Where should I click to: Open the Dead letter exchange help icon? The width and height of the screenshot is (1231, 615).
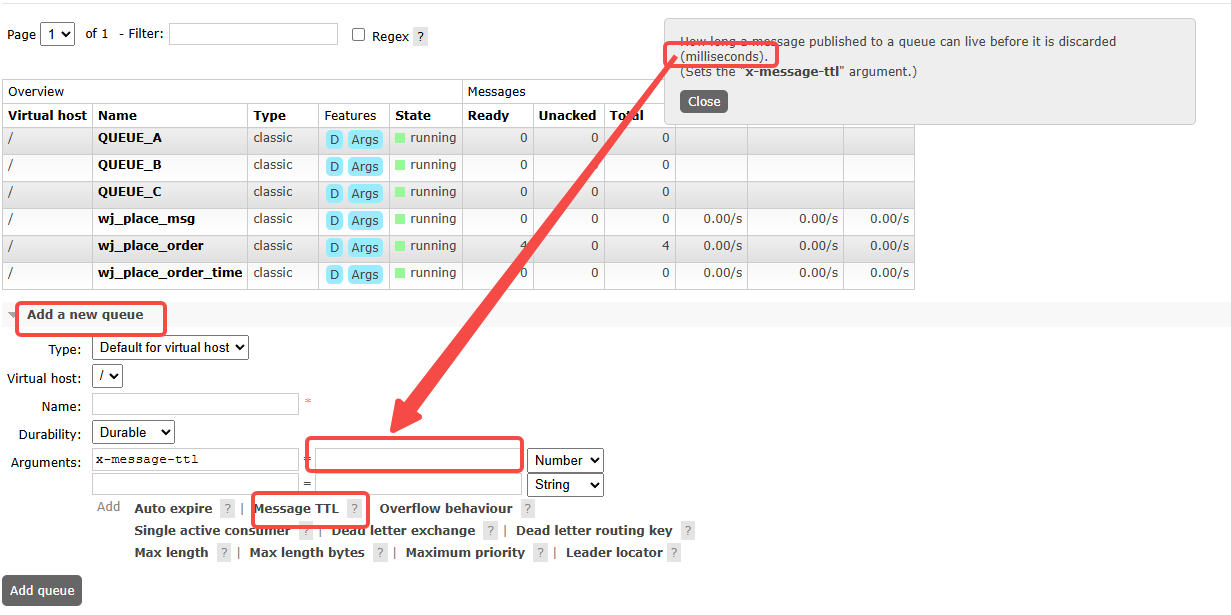(490, 531)
